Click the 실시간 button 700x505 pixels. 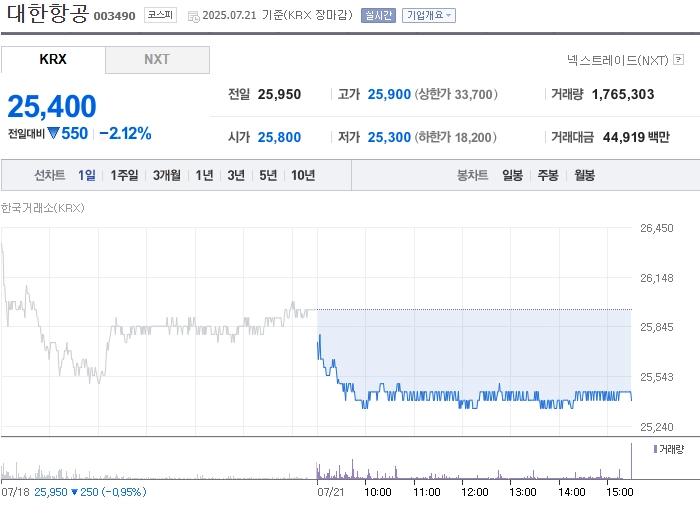(x=378, y=15)
